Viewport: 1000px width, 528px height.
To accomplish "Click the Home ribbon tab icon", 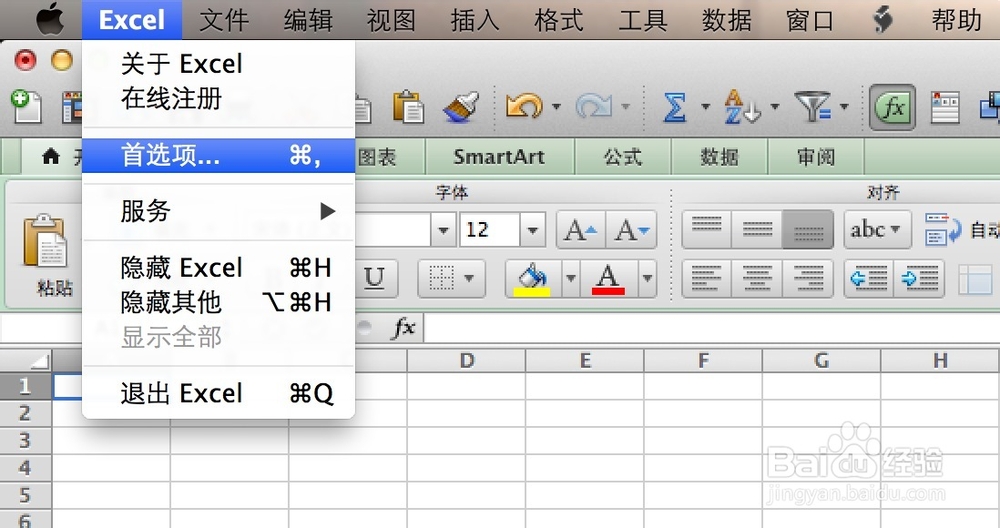I will [51, 156].
